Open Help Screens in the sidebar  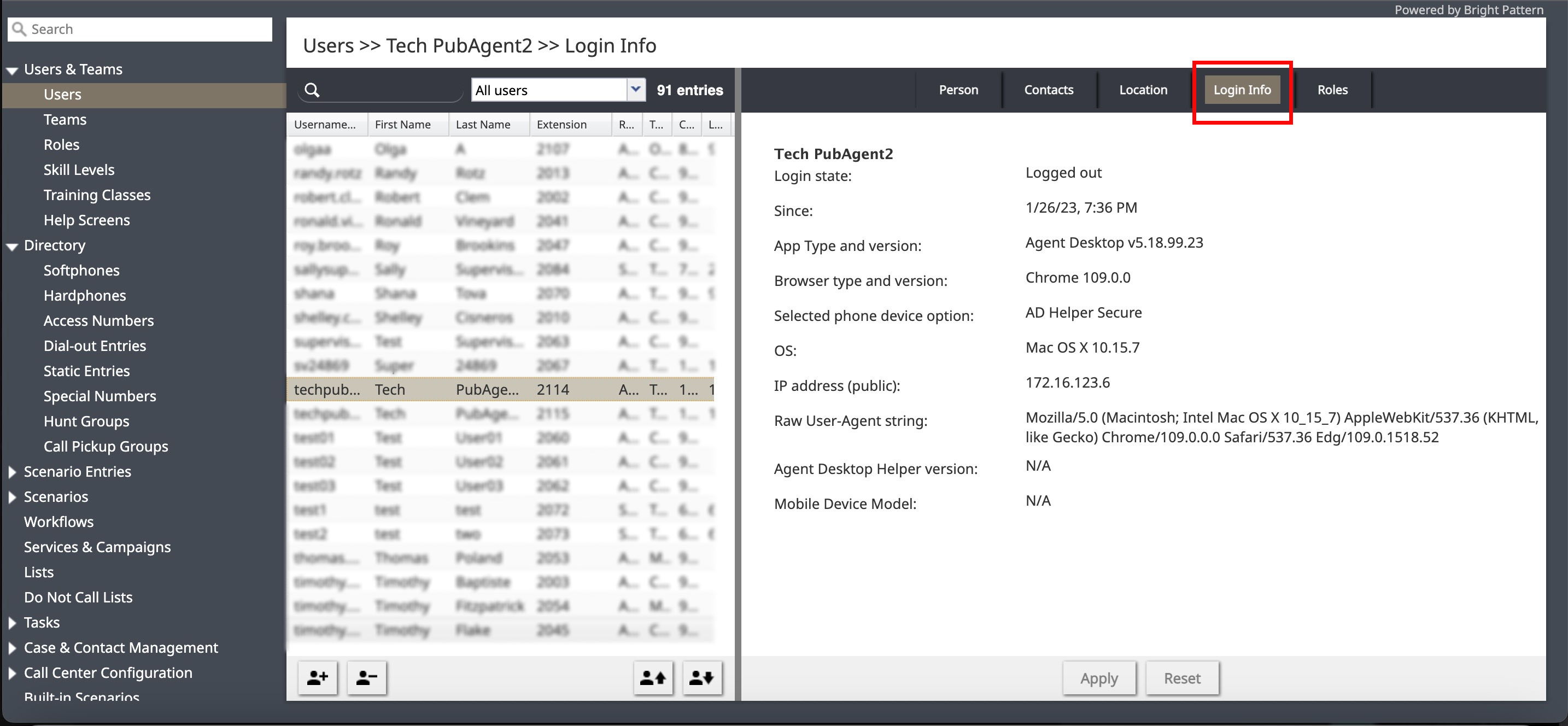[86, 220]
